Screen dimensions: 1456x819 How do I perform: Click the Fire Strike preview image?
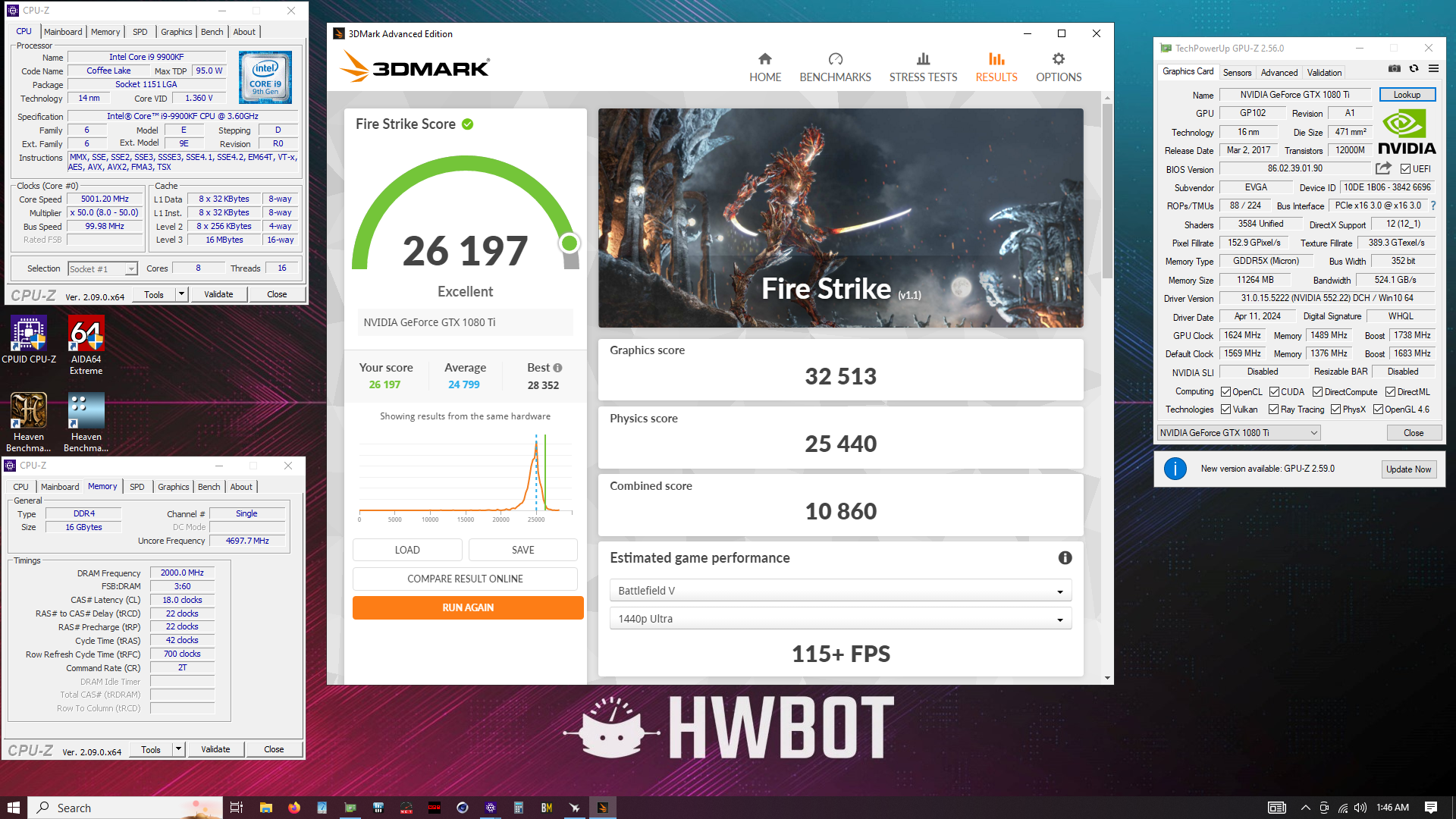tap(840, 218)
